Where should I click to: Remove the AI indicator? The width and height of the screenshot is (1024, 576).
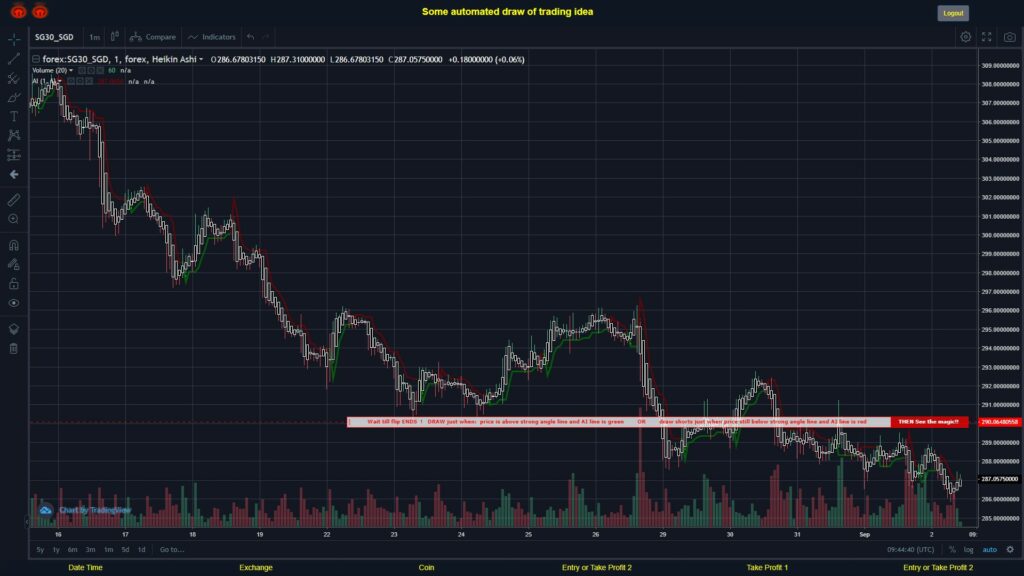pos(89,82)
